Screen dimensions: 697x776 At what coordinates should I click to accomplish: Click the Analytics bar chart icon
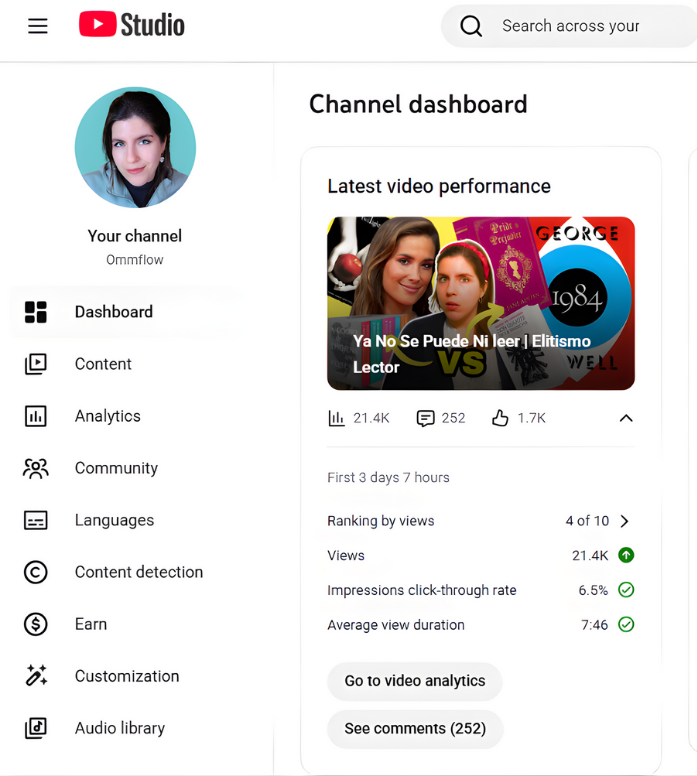(36, 416)
